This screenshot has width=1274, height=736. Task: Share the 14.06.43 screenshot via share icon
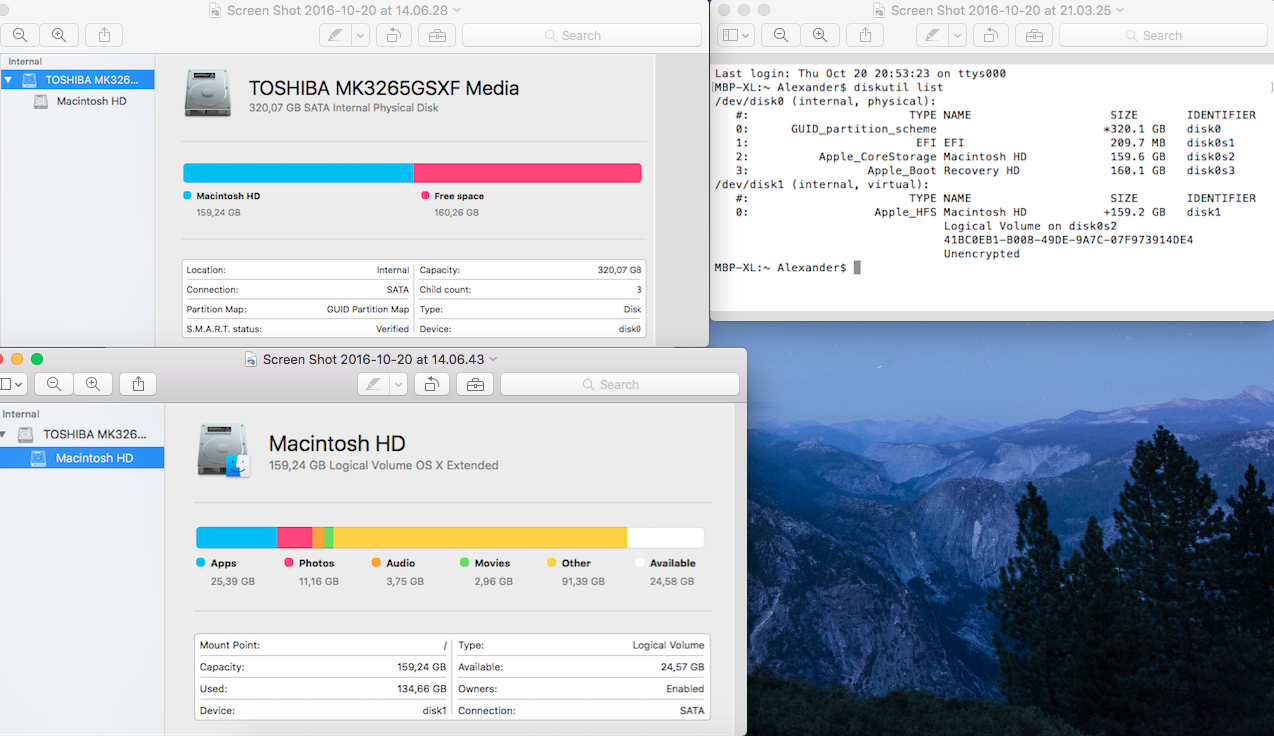click(138, 384)
